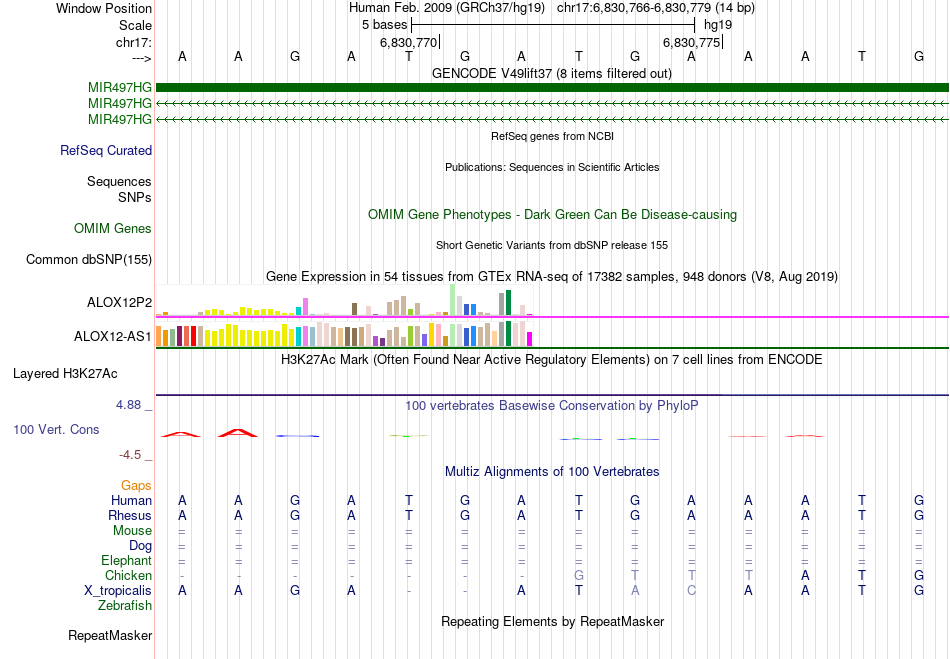
Task: Click the 6,830,775 position marker
Action: click(x=691, y=42)
